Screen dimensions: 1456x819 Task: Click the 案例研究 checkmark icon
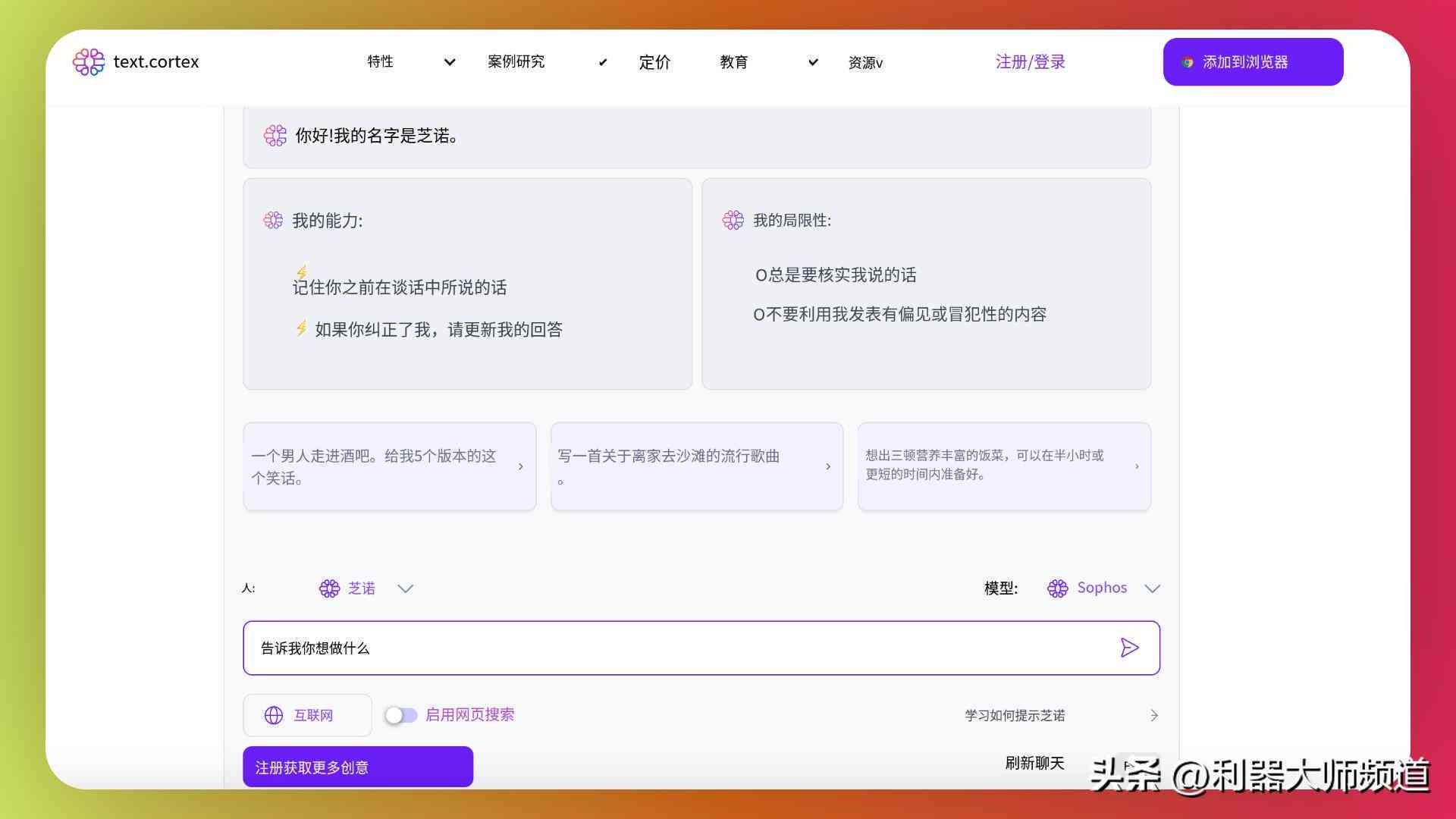pos(600,62)
